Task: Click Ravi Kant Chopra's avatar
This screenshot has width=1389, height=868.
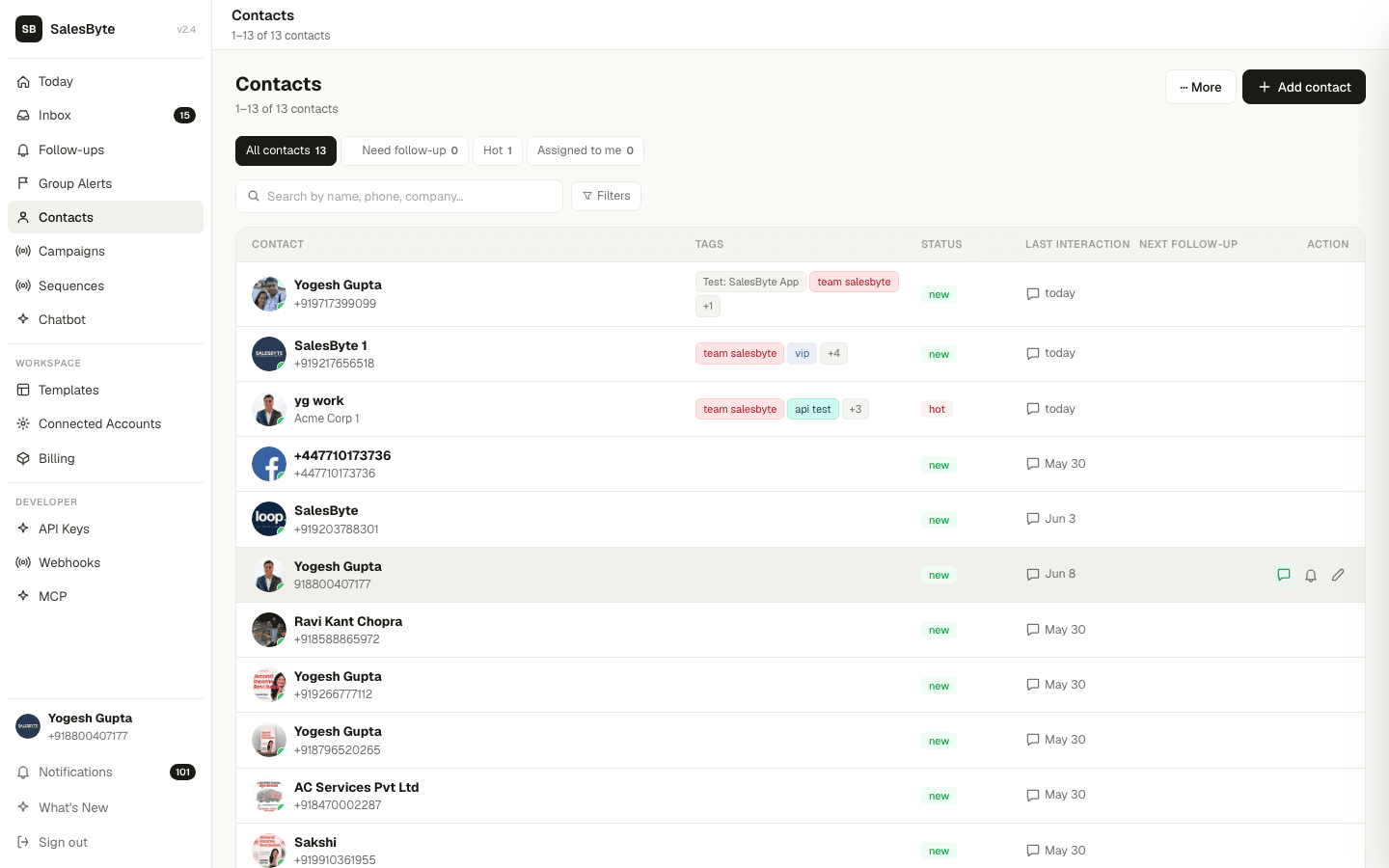Action: pos(269,630)
